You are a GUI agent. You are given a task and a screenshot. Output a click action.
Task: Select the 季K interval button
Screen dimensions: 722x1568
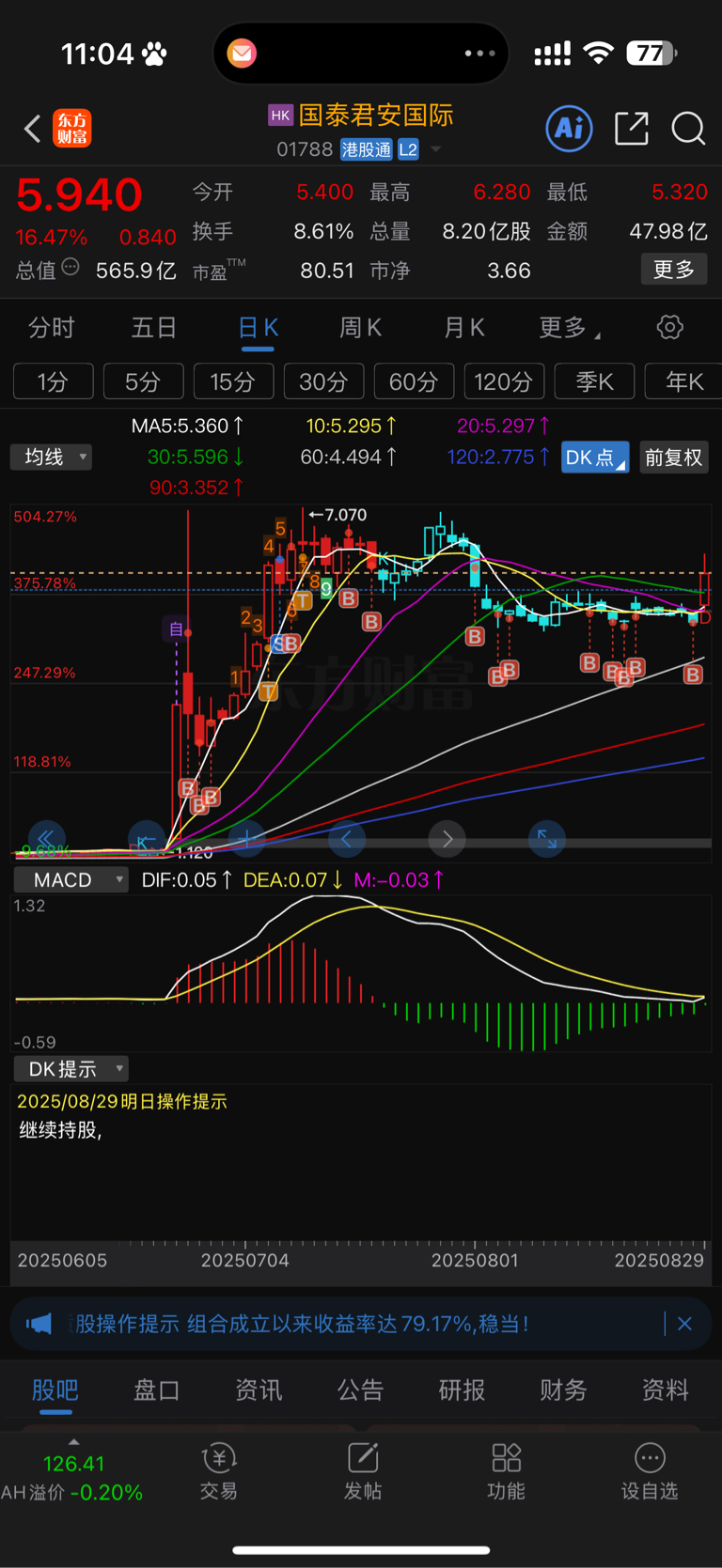click(594, 381)
